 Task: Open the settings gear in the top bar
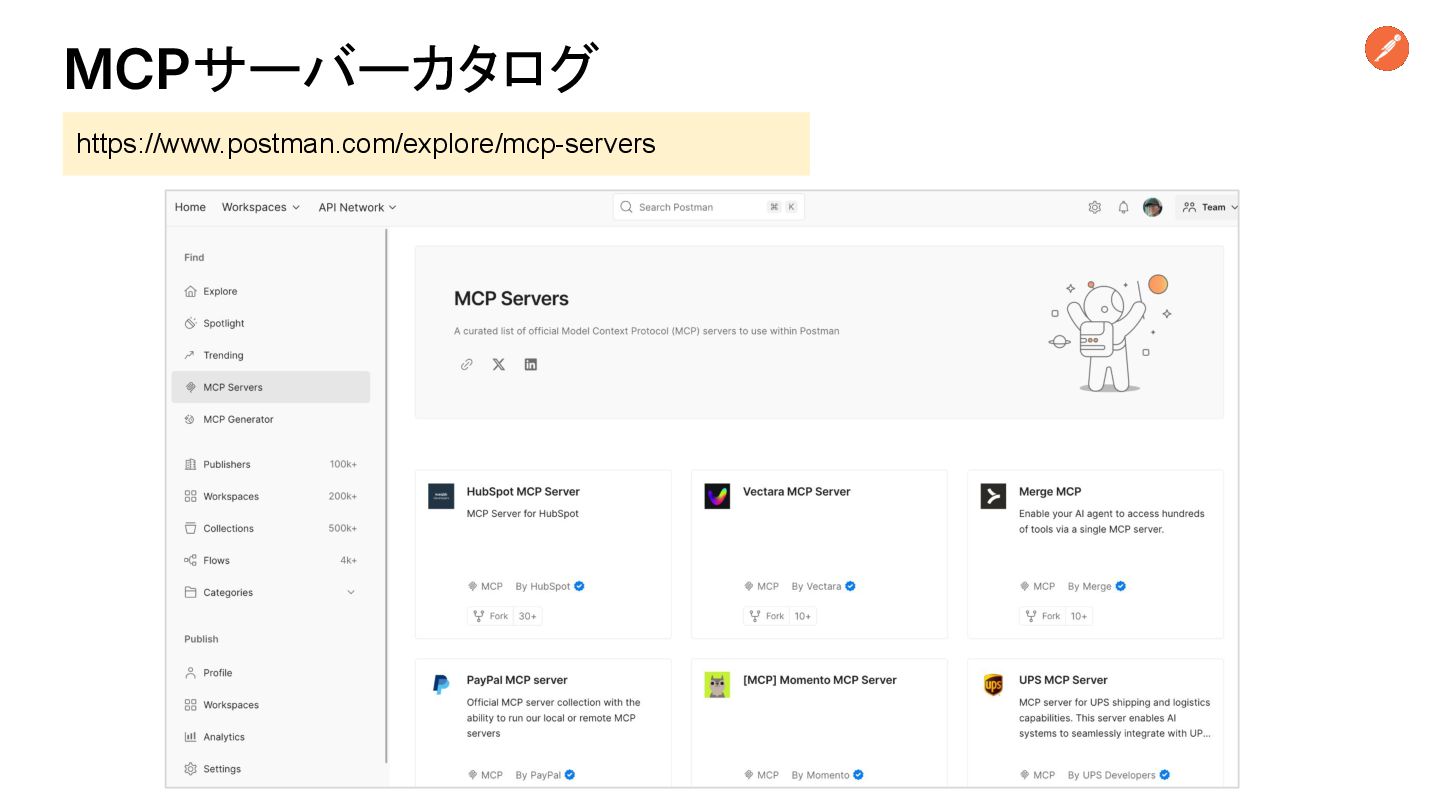[x=1095, y=207]
